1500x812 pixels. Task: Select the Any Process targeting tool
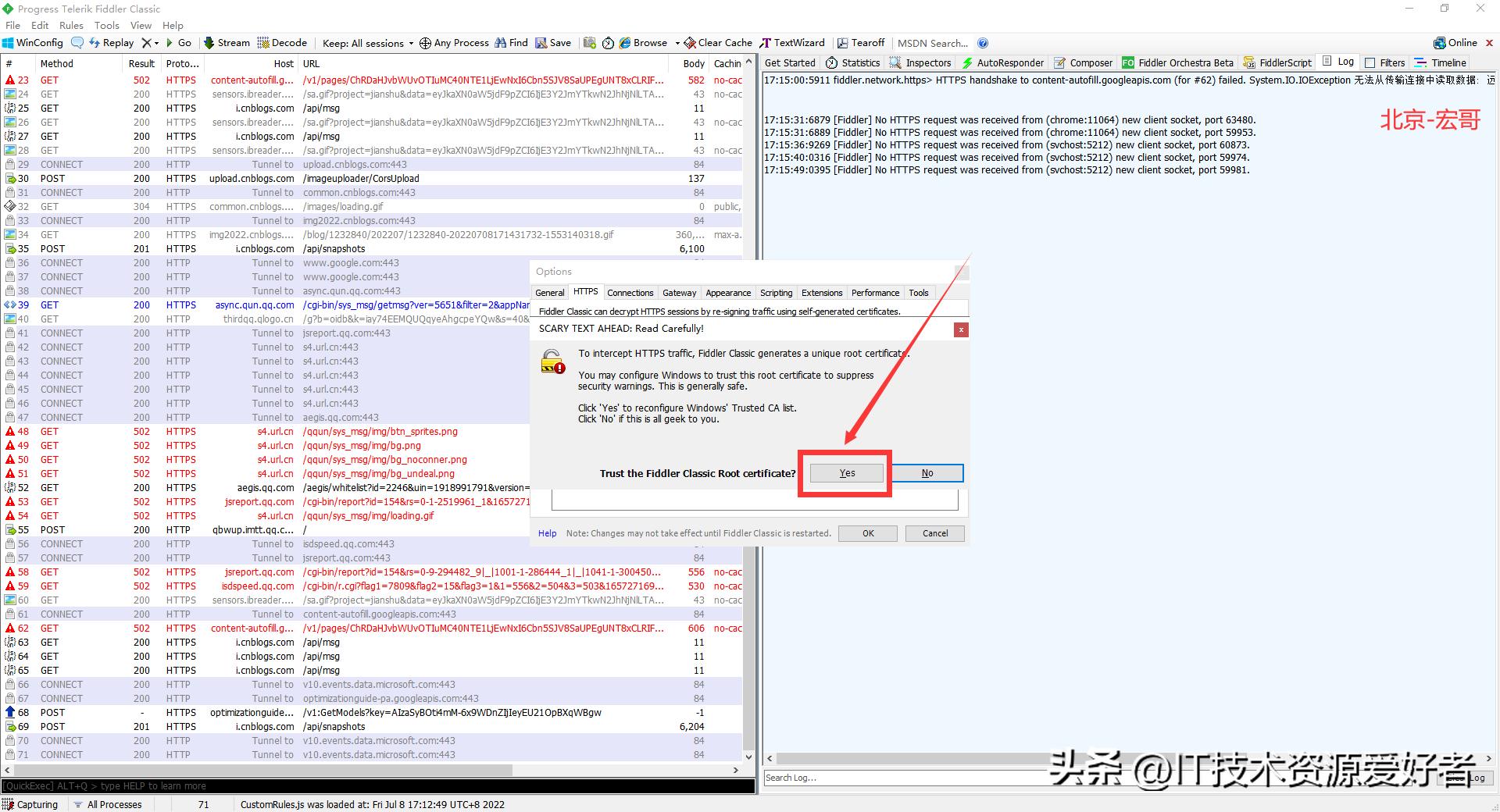pos(454,42)
